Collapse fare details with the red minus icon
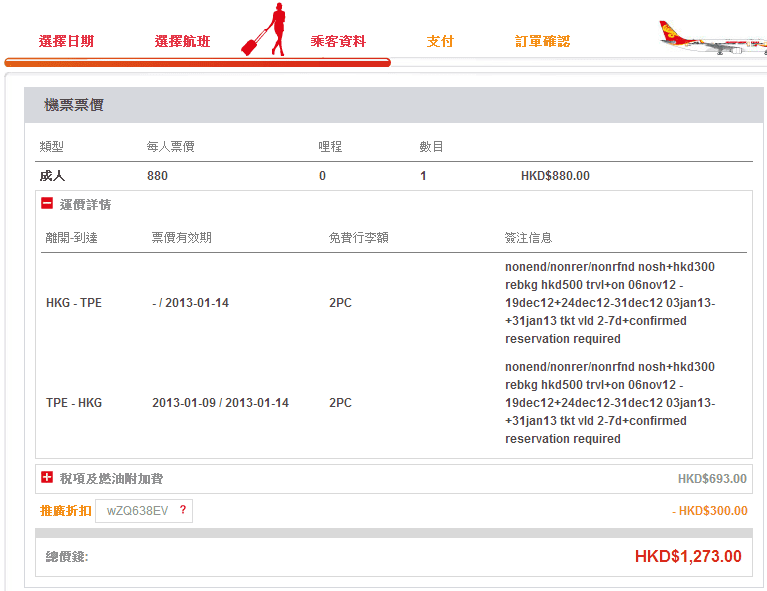 click(47, 204)
